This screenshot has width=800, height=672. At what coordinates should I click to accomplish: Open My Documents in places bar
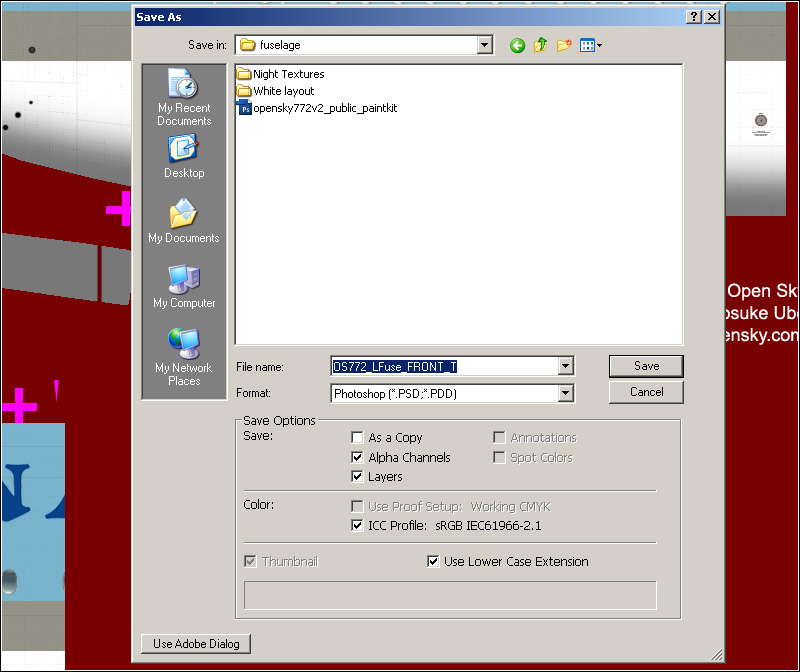(184, 221)
